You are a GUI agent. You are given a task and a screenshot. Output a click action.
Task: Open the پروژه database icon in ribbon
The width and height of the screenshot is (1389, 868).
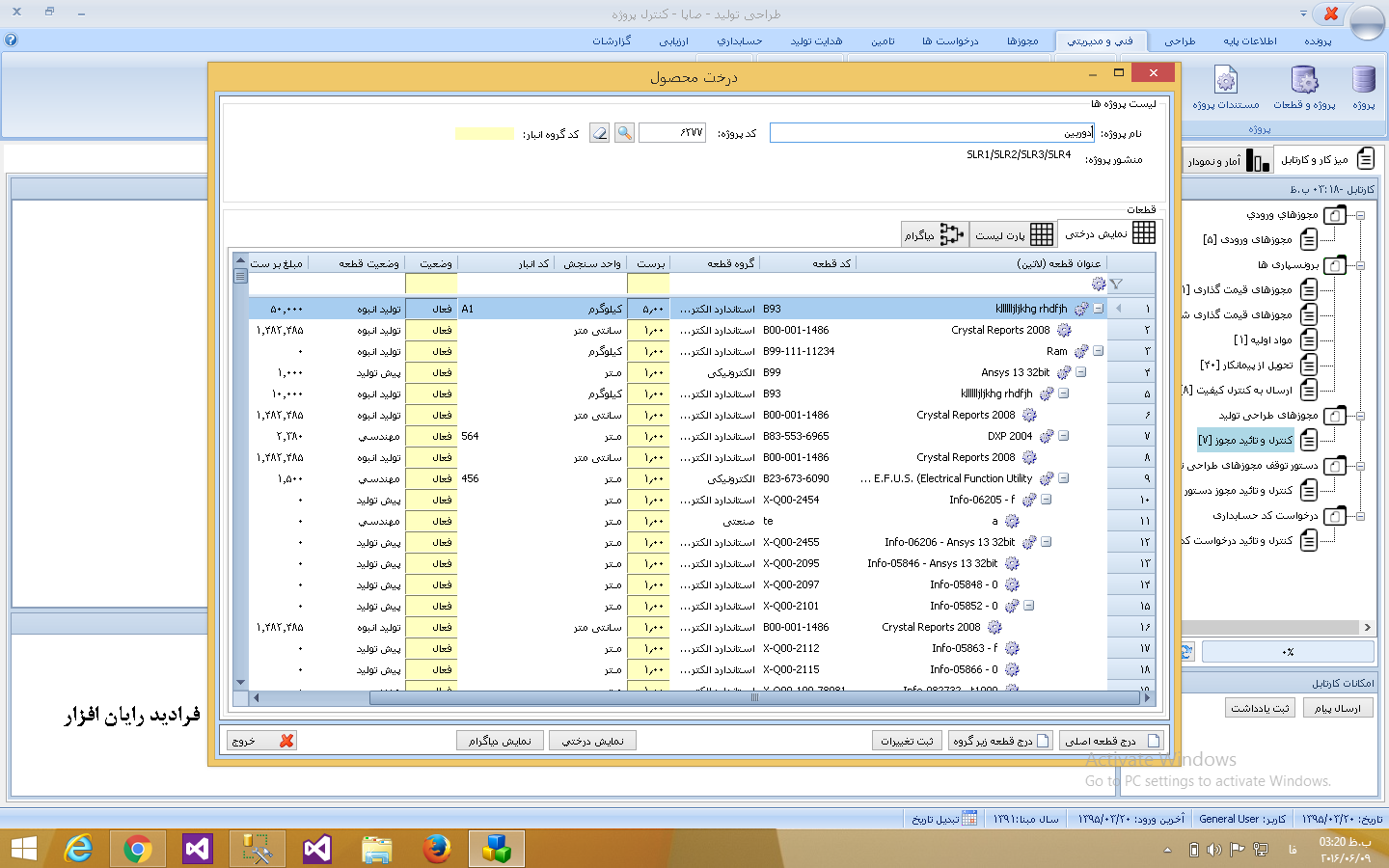[1363, 81]
